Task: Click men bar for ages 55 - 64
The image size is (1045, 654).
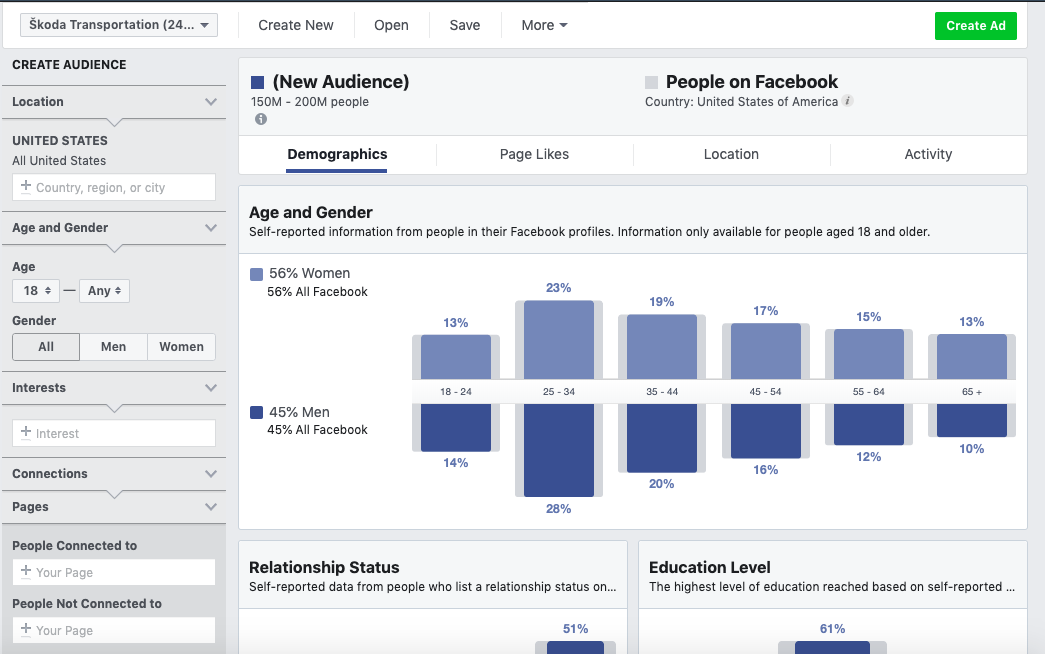Action: pyautogui.click(x=869, y=424)
